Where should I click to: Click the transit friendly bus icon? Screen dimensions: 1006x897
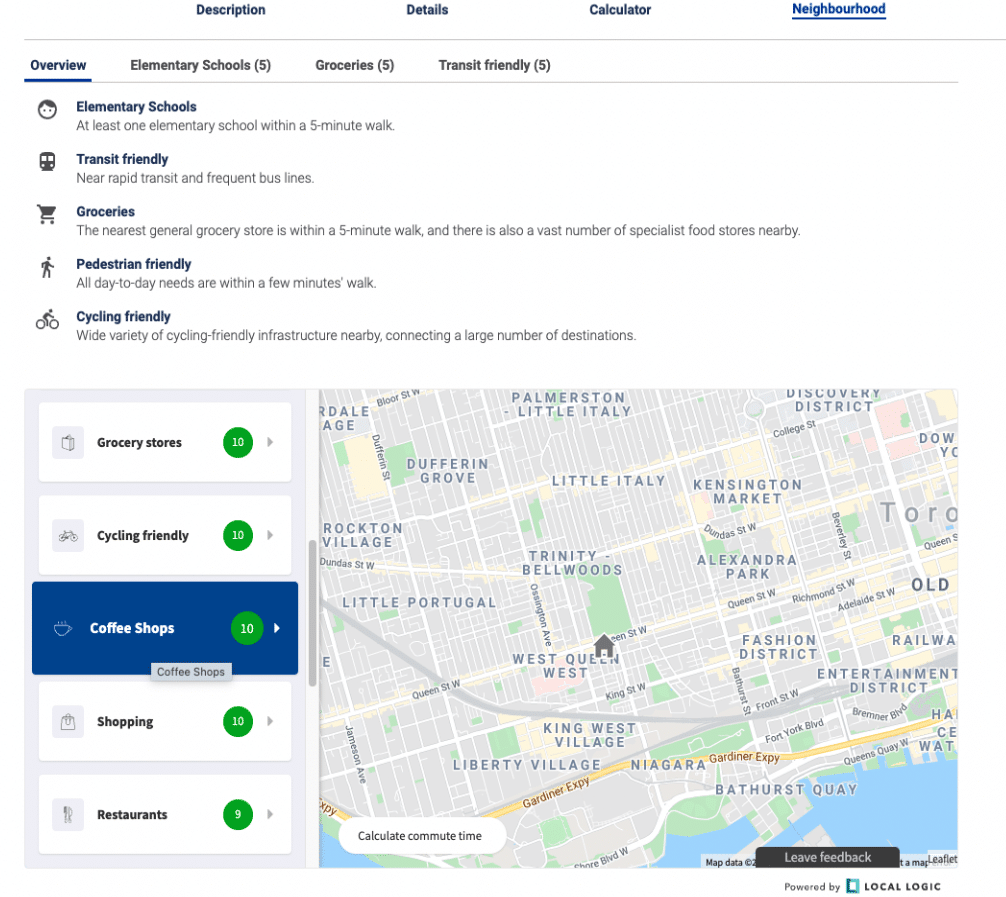coord(47,162)
